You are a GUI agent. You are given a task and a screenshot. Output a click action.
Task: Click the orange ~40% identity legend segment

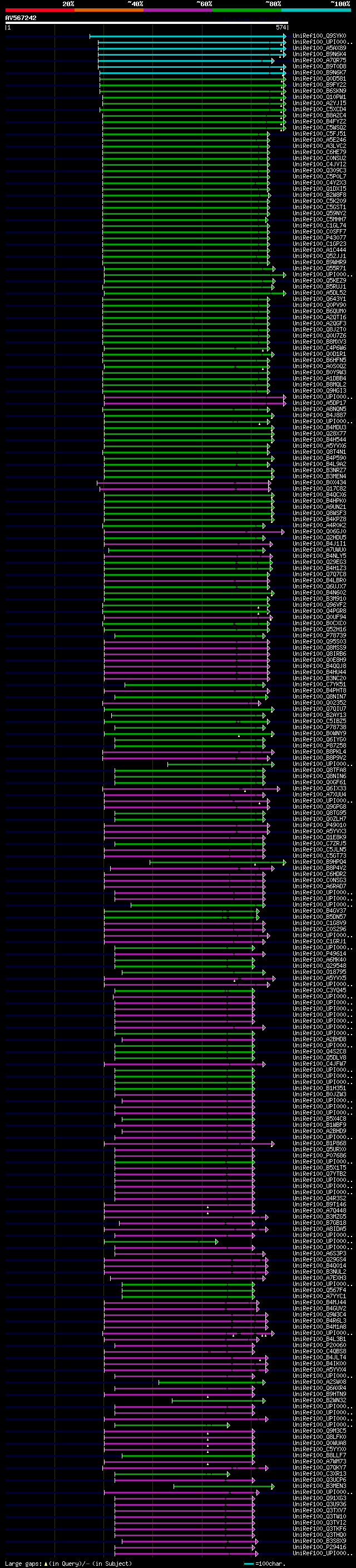[109, 10]
